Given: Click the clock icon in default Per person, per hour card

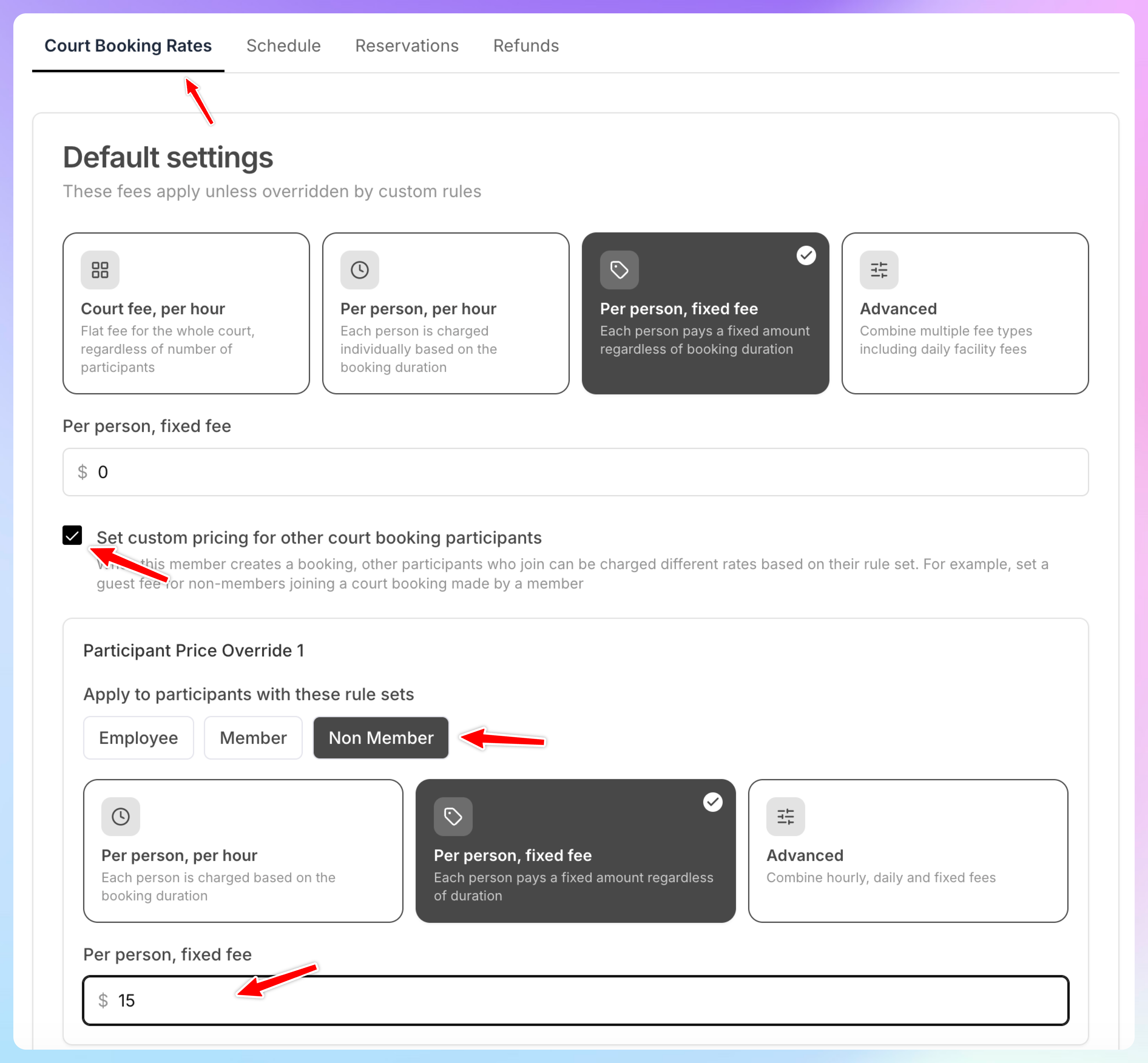Looking at the screenshot, I should (x=360, y=270).
